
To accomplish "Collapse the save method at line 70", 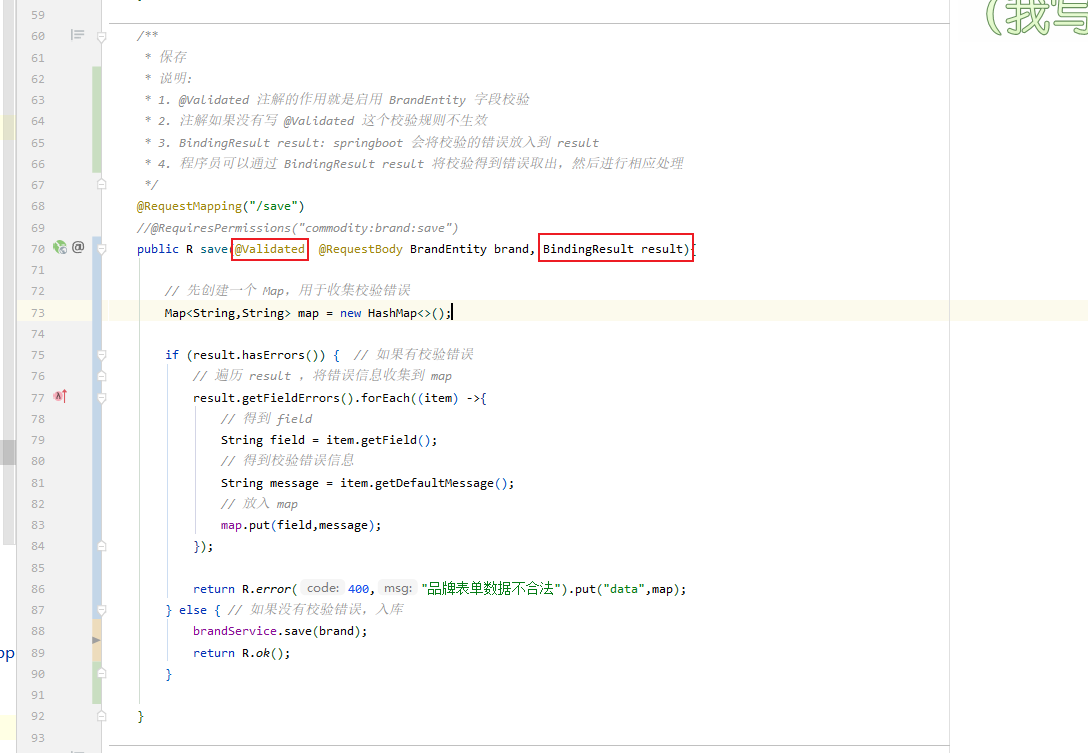I will [101, 248].
